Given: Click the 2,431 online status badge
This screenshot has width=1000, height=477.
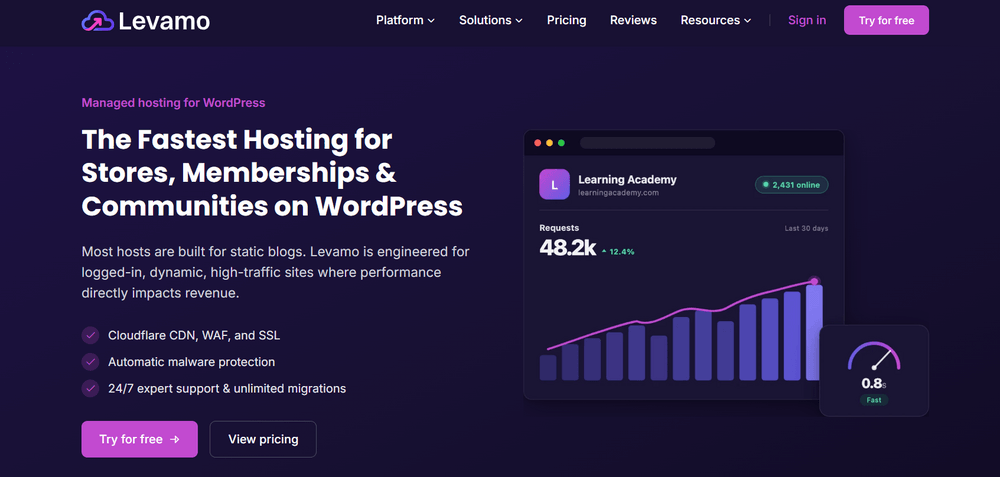Looking at the screenshot, I should (791, 185).
